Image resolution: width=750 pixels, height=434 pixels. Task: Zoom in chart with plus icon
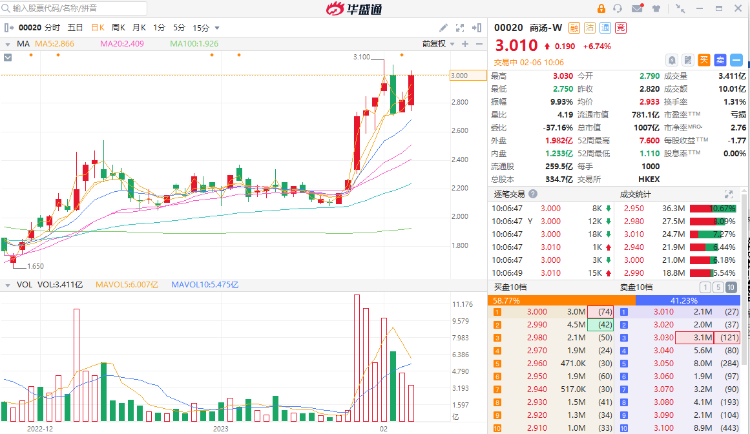coord(465,44)
